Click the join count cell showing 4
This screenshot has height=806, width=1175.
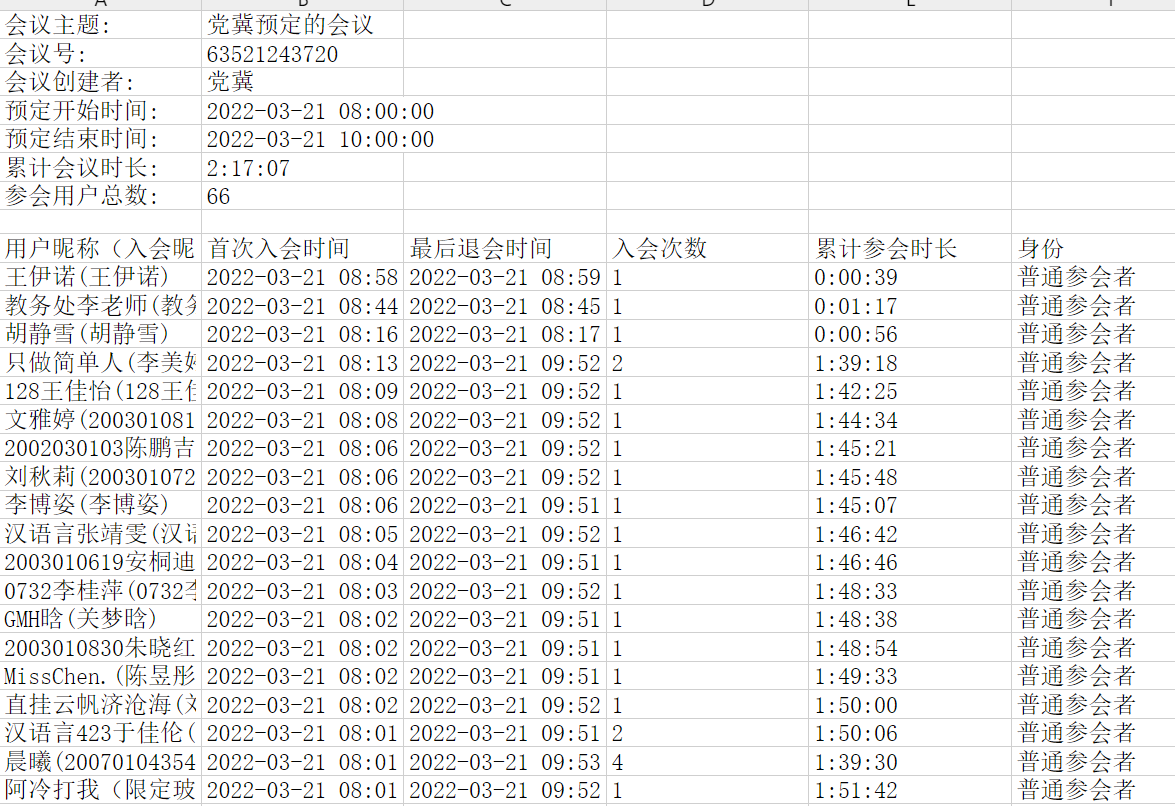707,762
